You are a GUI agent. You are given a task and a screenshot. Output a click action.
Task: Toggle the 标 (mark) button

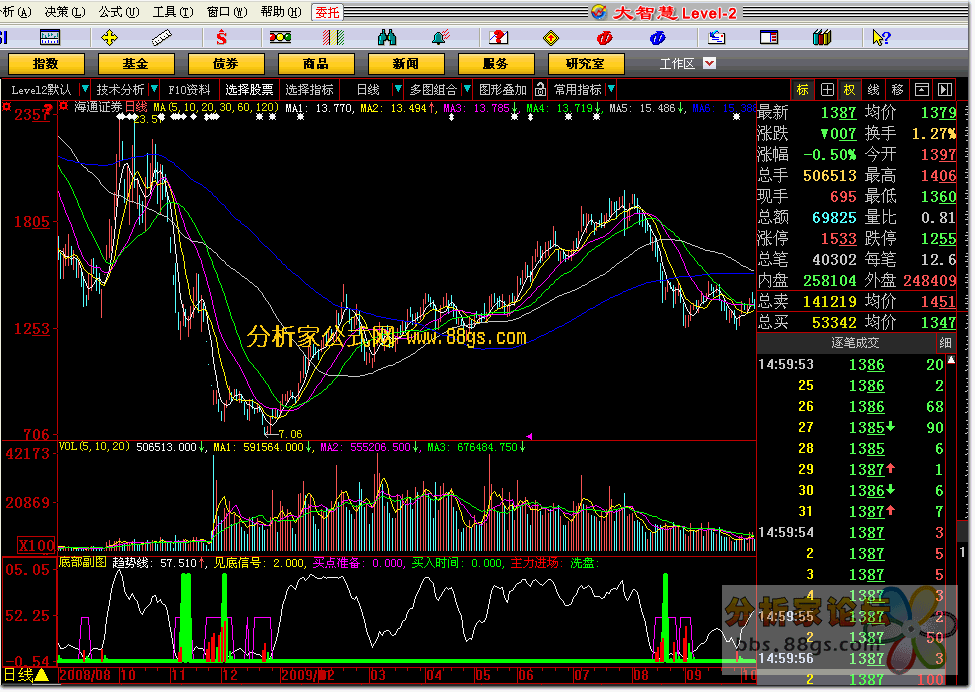tap(803, 90)
